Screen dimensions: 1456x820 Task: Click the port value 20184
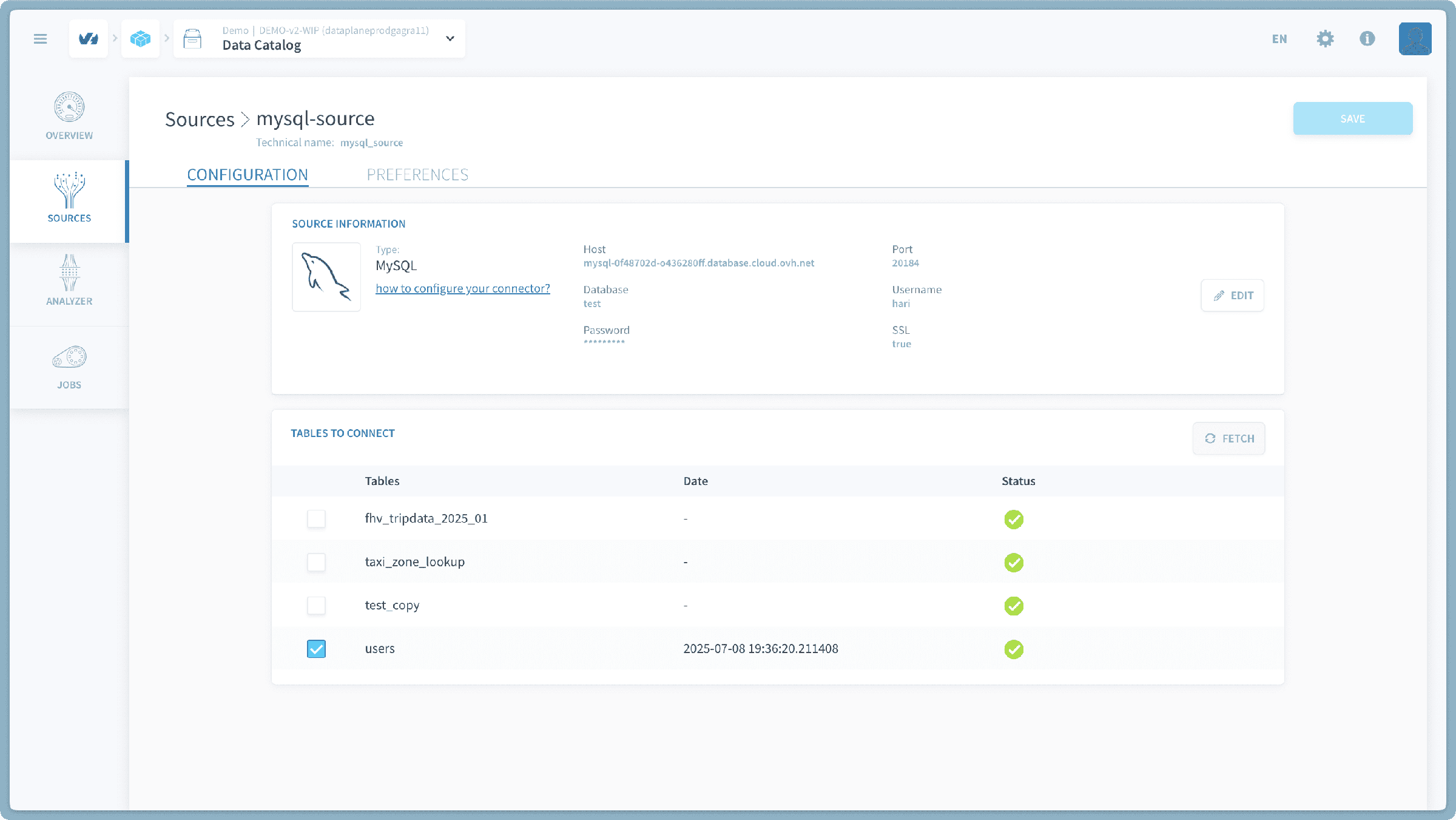click(905, 263)
